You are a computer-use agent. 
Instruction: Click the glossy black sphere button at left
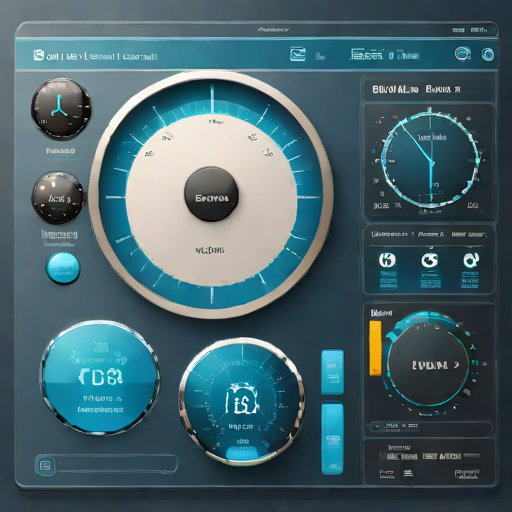point(58,198)
